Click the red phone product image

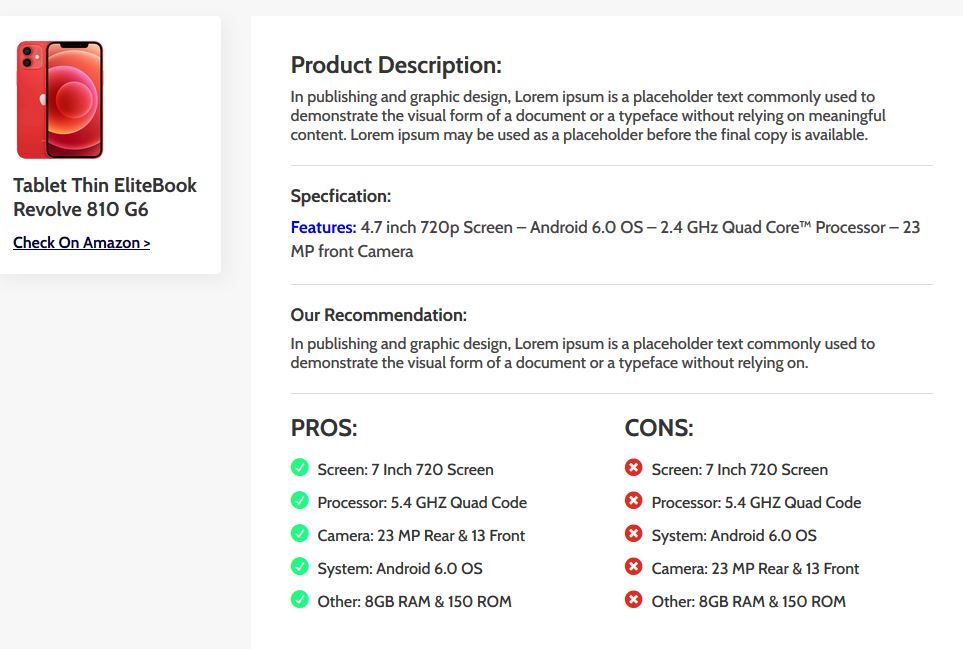click(60, 99)
